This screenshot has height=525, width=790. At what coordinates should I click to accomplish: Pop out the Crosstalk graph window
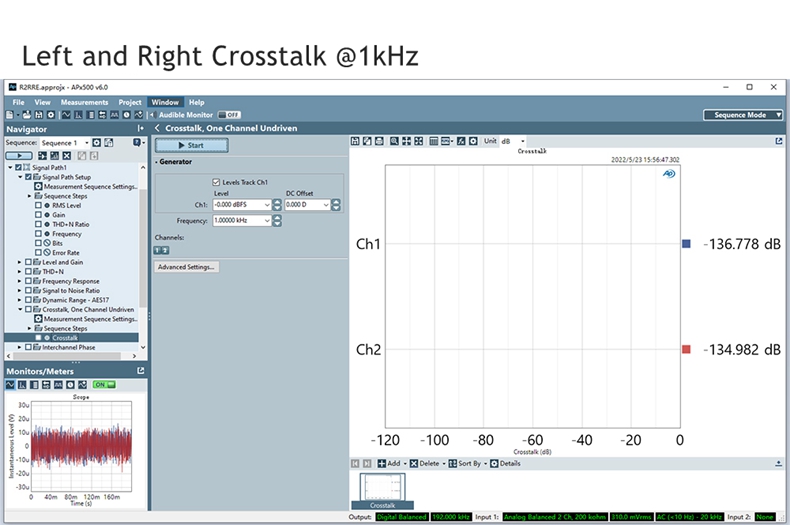[x=779, y=141]
